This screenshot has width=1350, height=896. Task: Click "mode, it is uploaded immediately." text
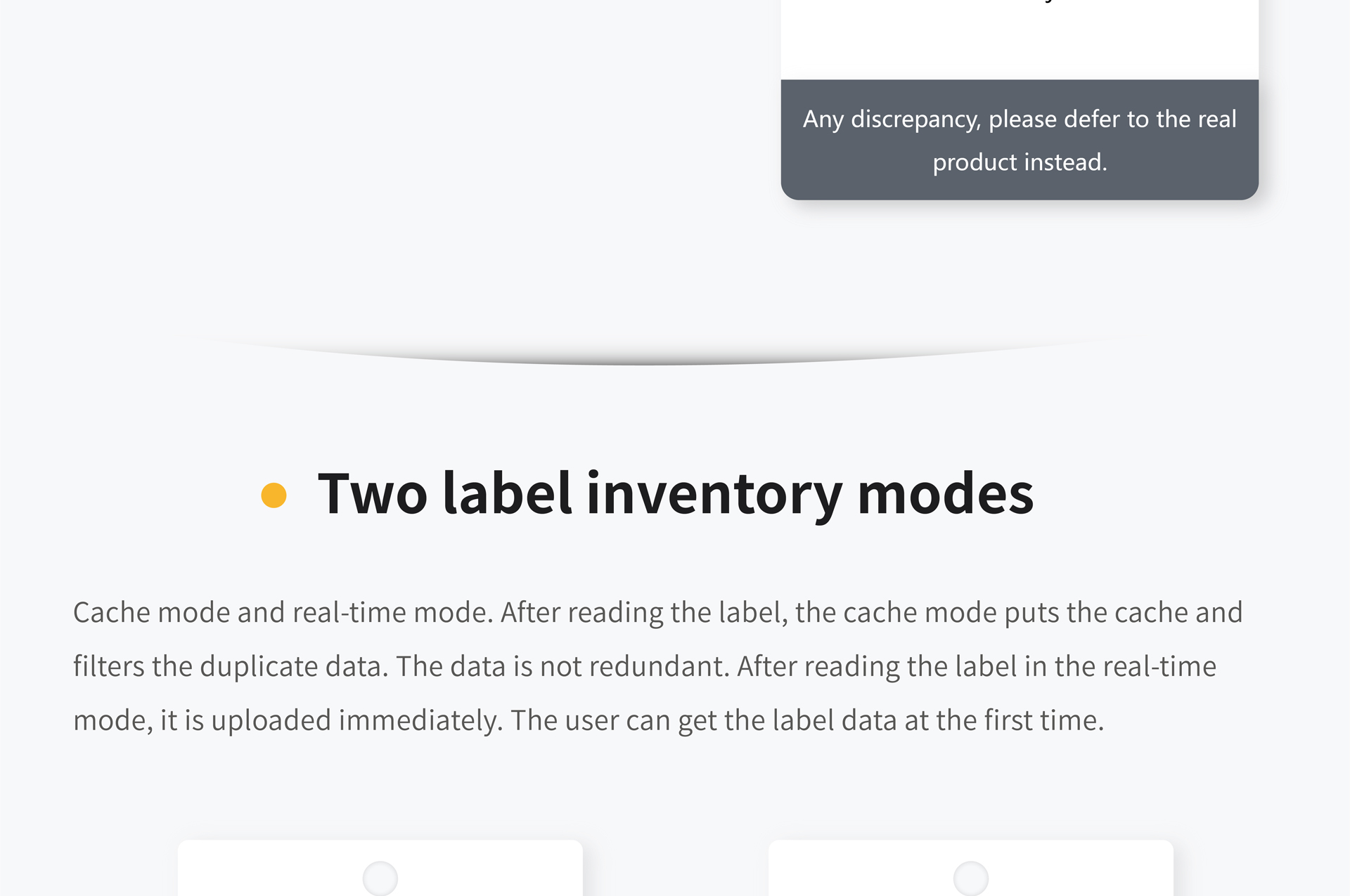pyautogui.click(x=288, y=720)
